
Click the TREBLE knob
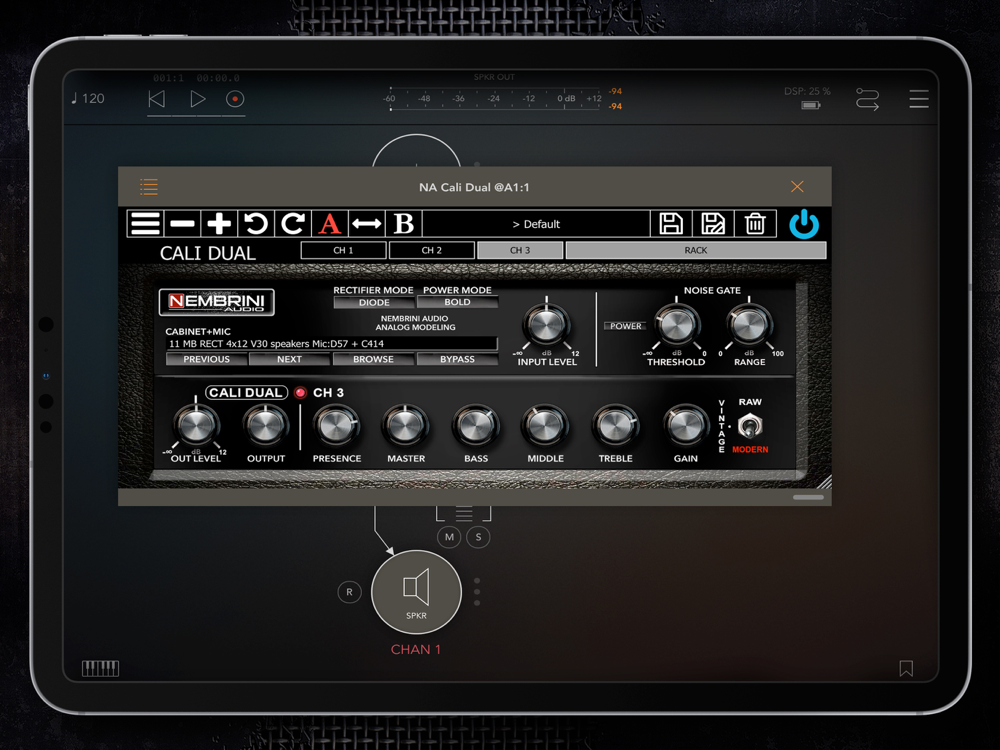click(615, 426)
